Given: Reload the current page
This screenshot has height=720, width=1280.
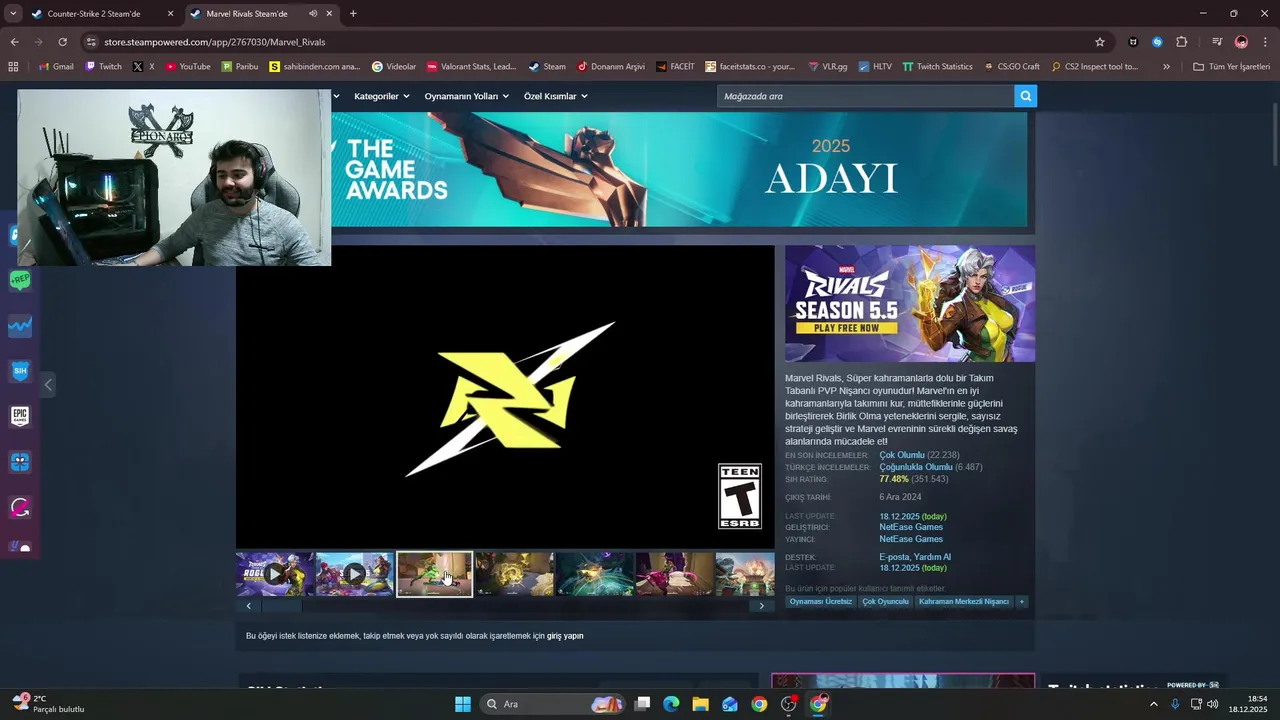Looking at the screenshot, I should pos(62,42).
